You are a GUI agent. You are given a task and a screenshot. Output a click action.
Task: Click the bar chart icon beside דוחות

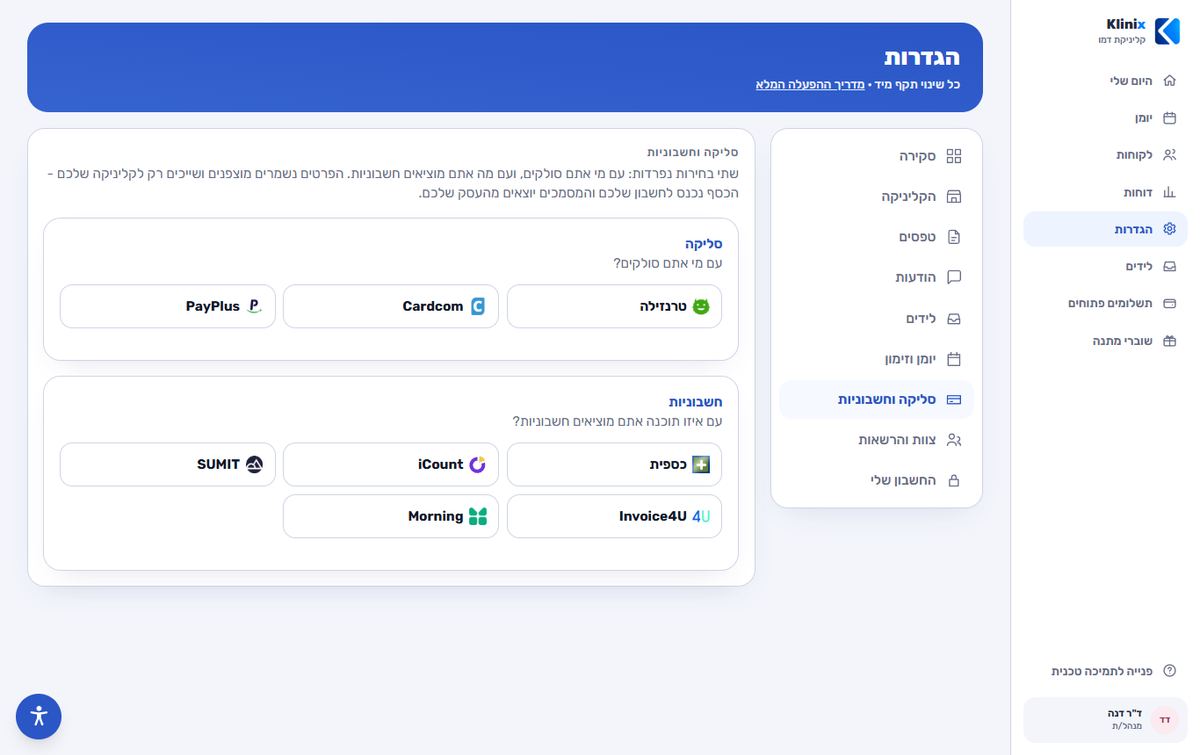1170,192
